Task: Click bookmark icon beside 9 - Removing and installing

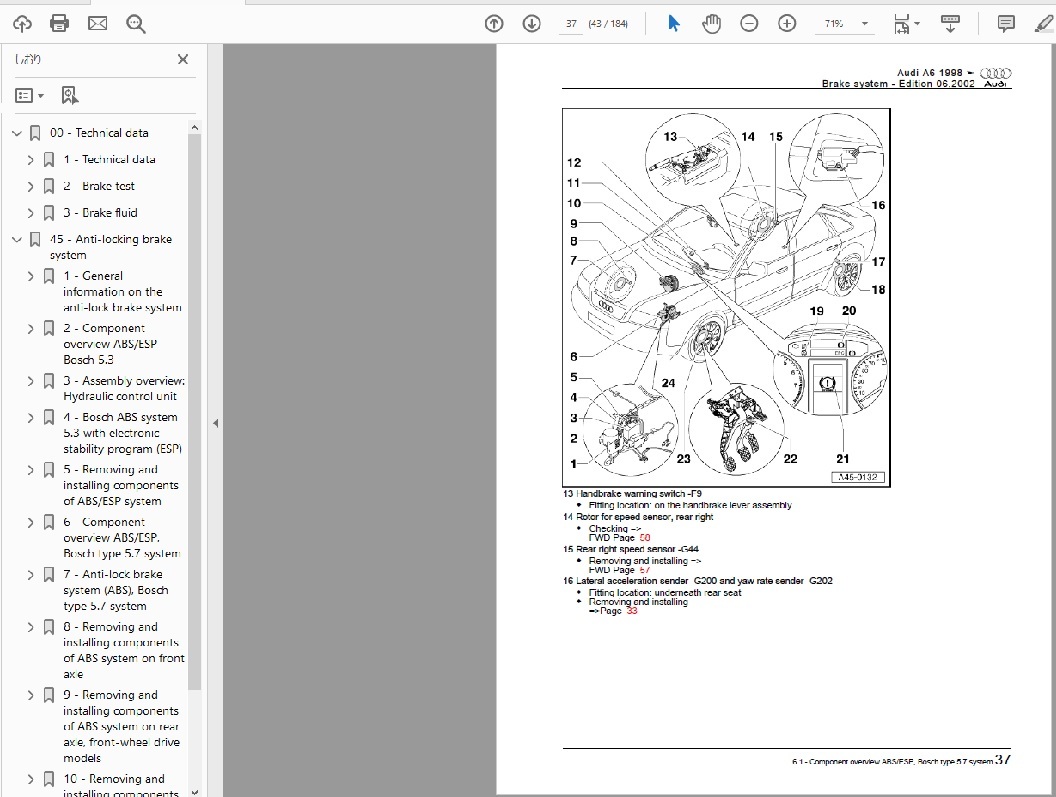Action: click(49, 695)
